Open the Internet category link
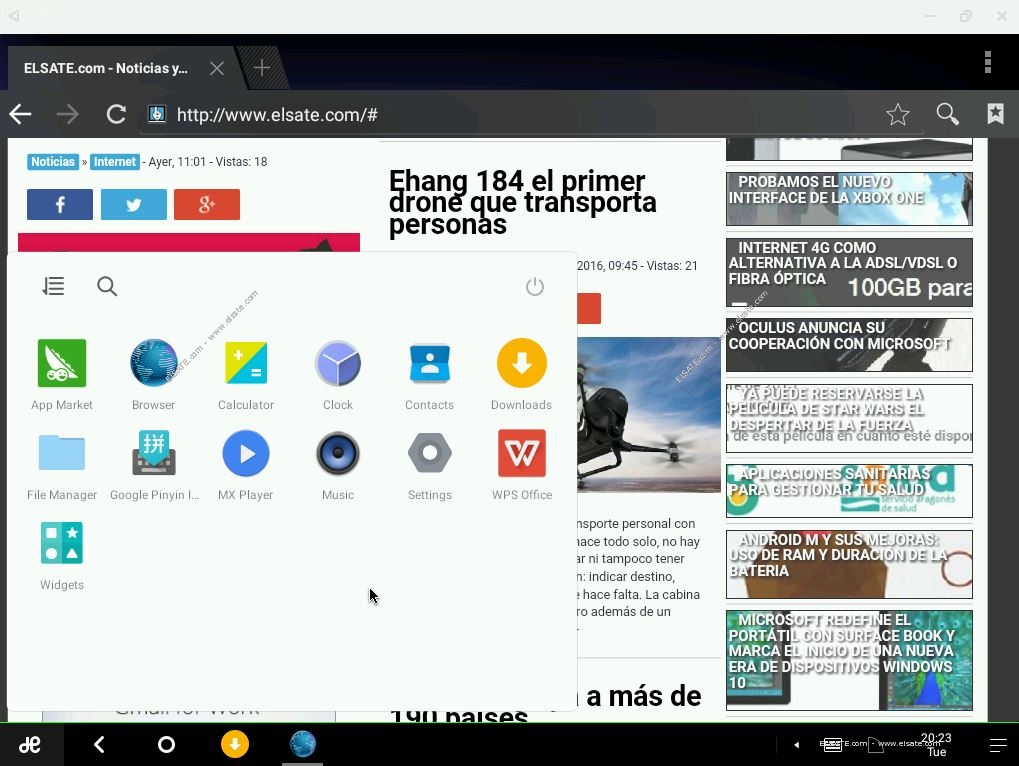 click(x=115, y=162)
